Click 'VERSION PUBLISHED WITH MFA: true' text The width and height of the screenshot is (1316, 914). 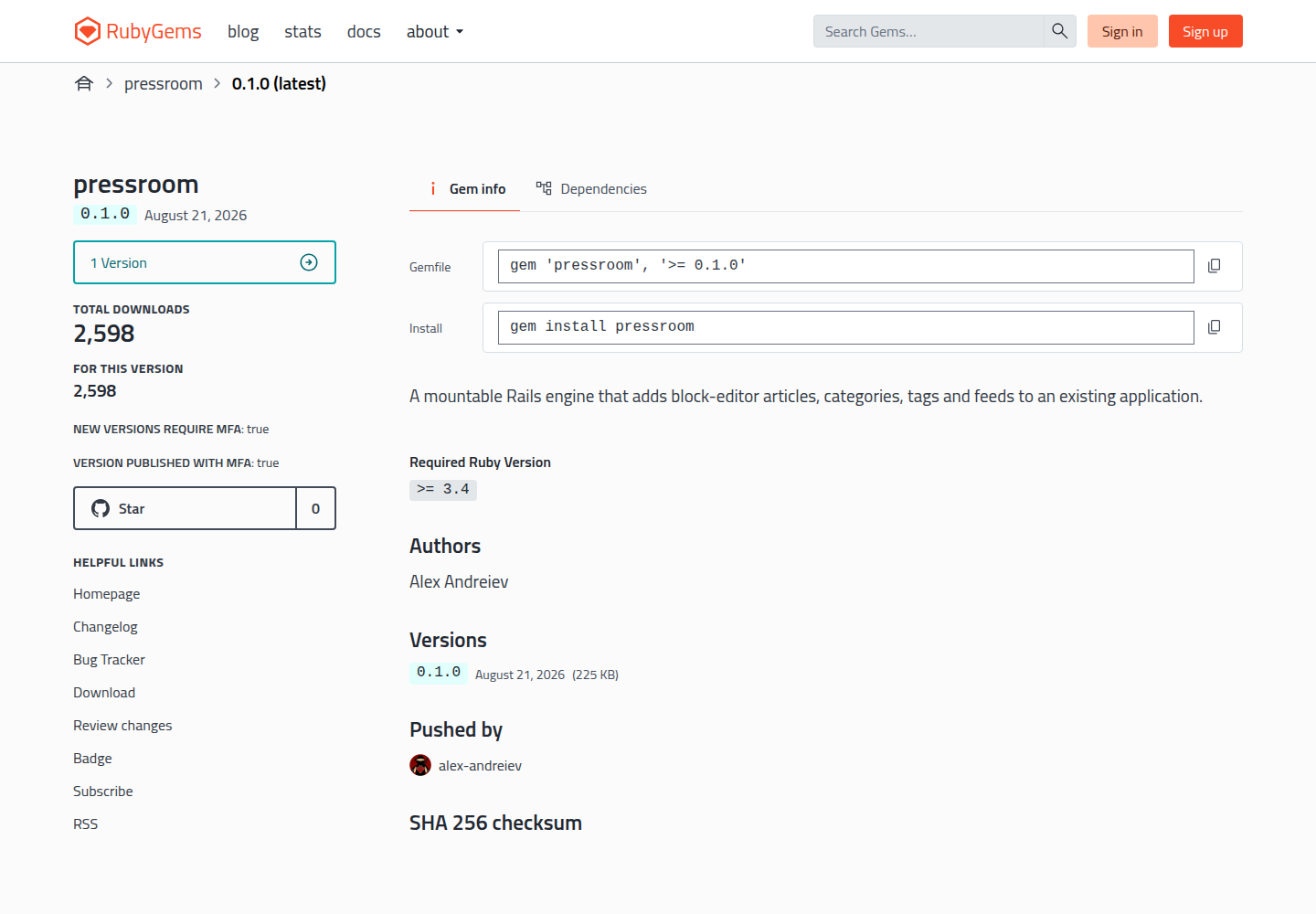176,463
